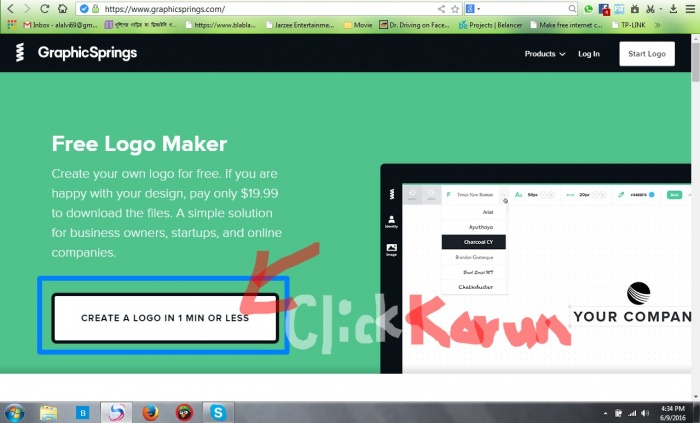
Task: Open the browser hamburger menu
Action: 690,8
